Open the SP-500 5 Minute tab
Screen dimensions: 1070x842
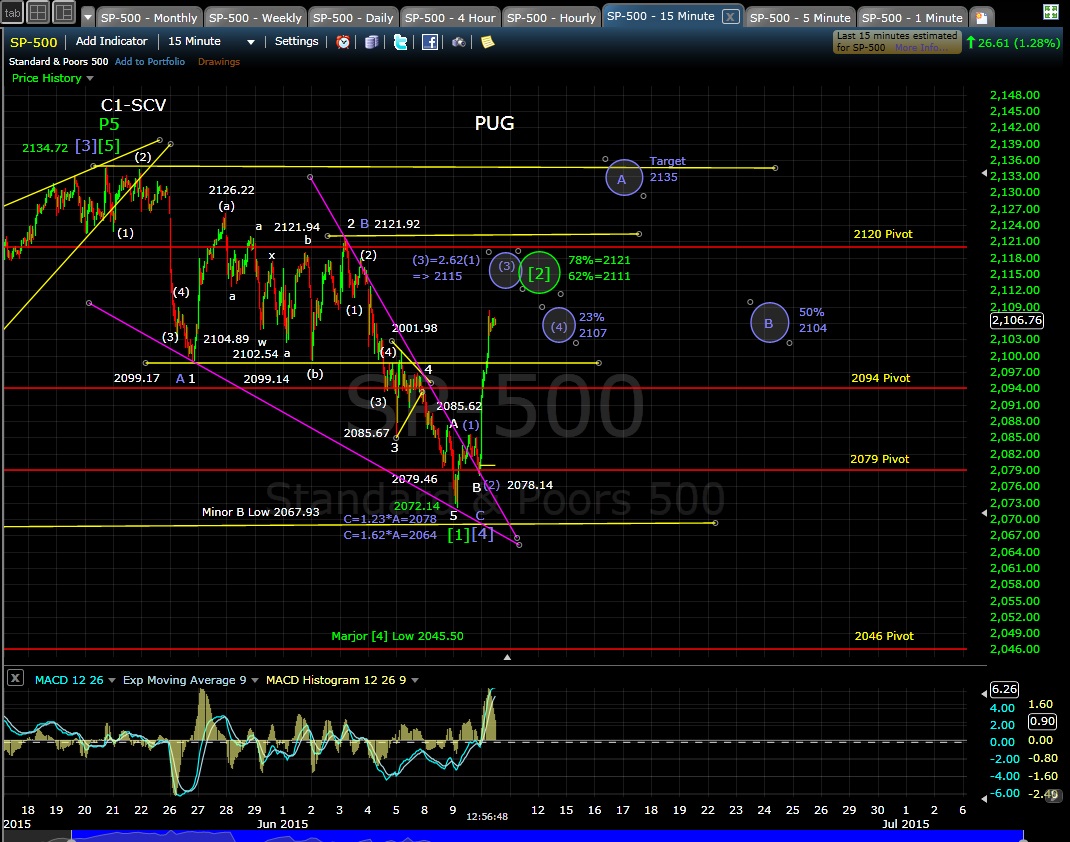click(800, 18)
